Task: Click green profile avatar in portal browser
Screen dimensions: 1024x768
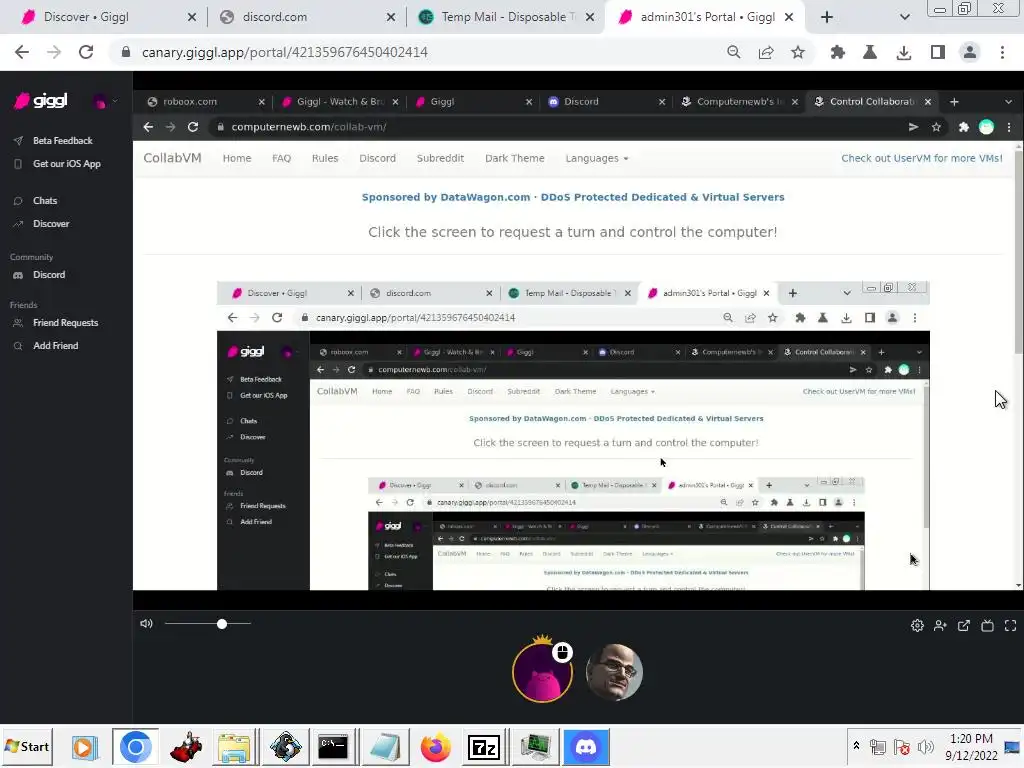Action: [986, 127]
